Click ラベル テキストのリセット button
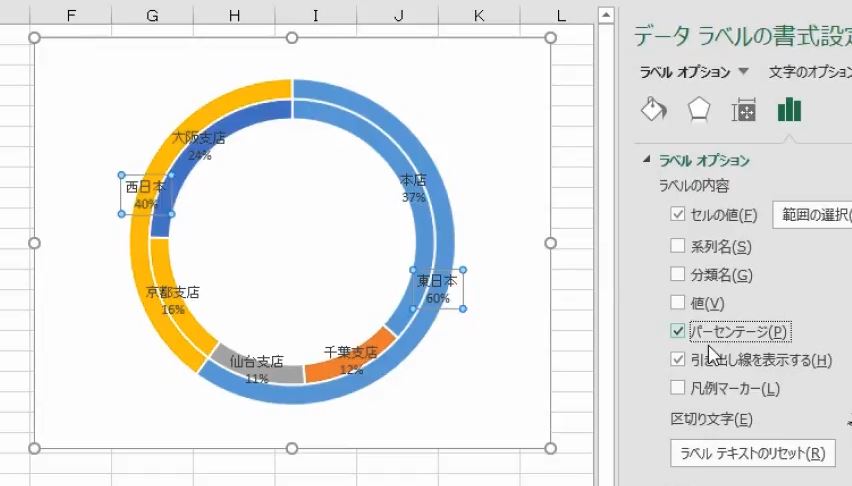The height and width of the screenshot is (486, 852). tap(753, 453)
